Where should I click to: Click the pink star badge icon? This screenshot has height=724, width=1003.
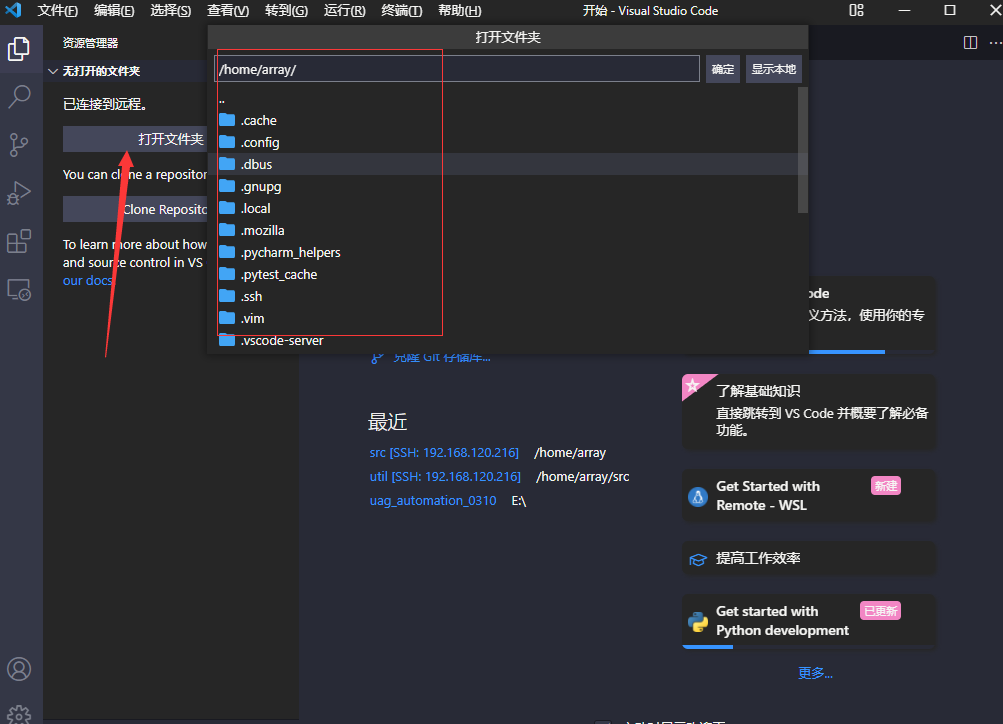(693, 386)
